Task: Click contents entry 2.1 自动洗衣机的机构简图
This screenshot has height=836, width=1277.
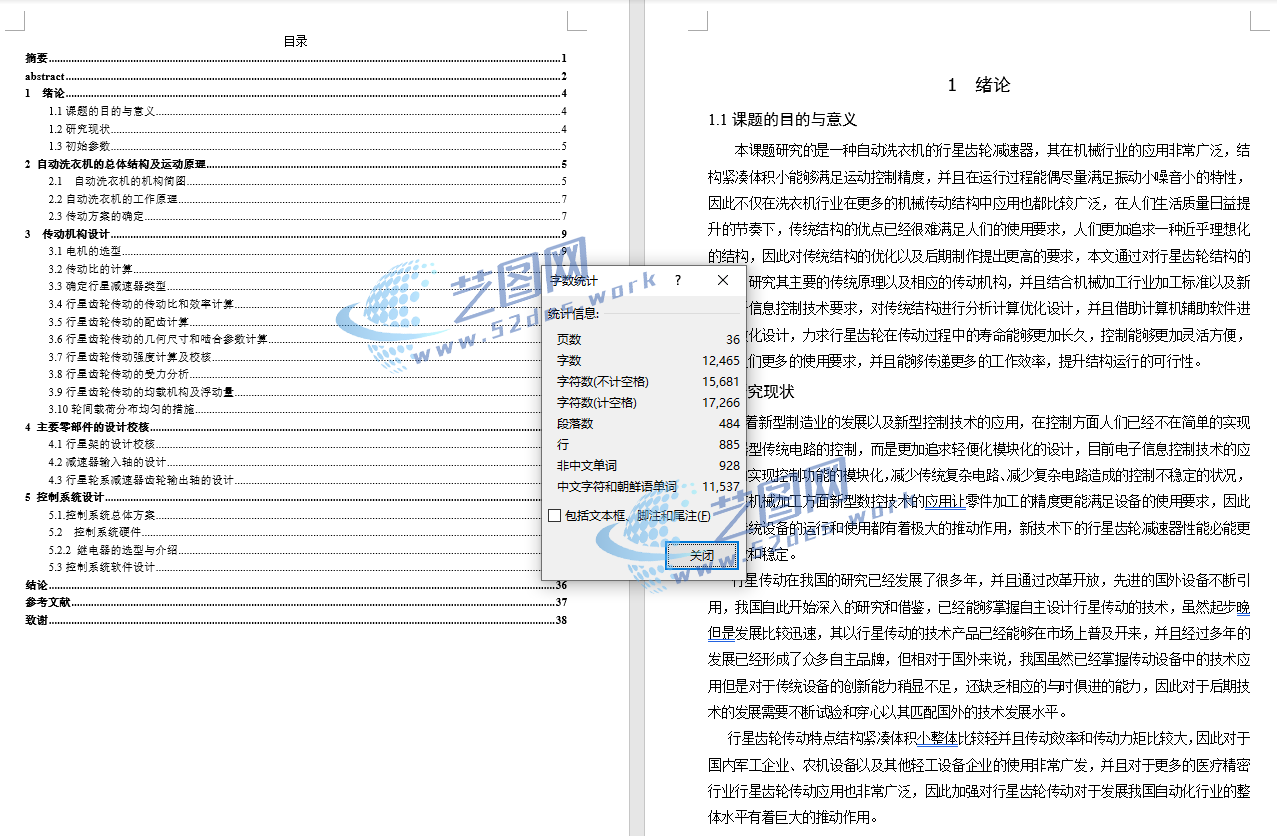Action: (308, 181)
